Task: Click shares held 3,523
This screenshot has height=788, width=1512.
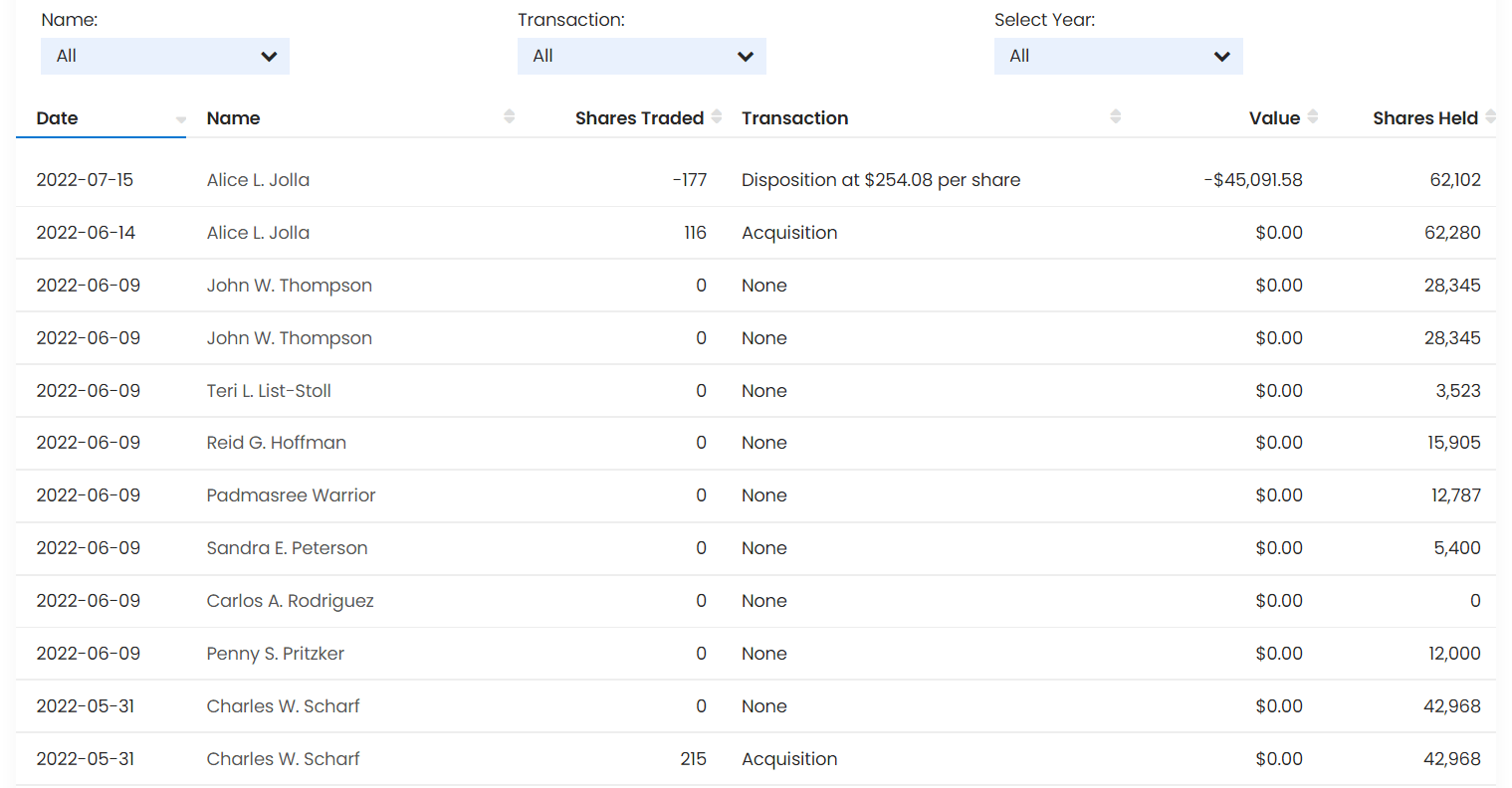Action: coord(1458,391)
